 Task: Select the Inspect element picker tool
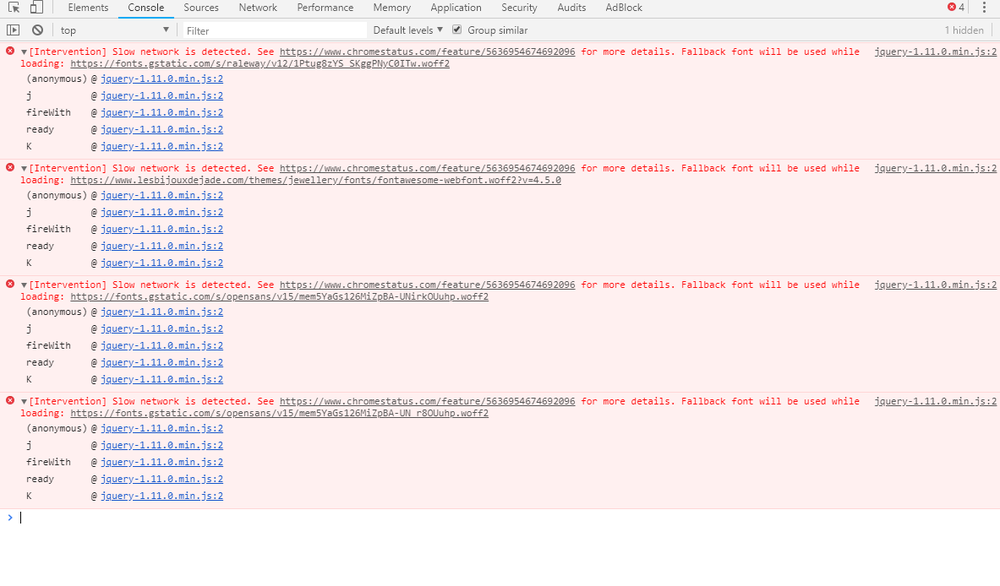[x=14, y=7]
